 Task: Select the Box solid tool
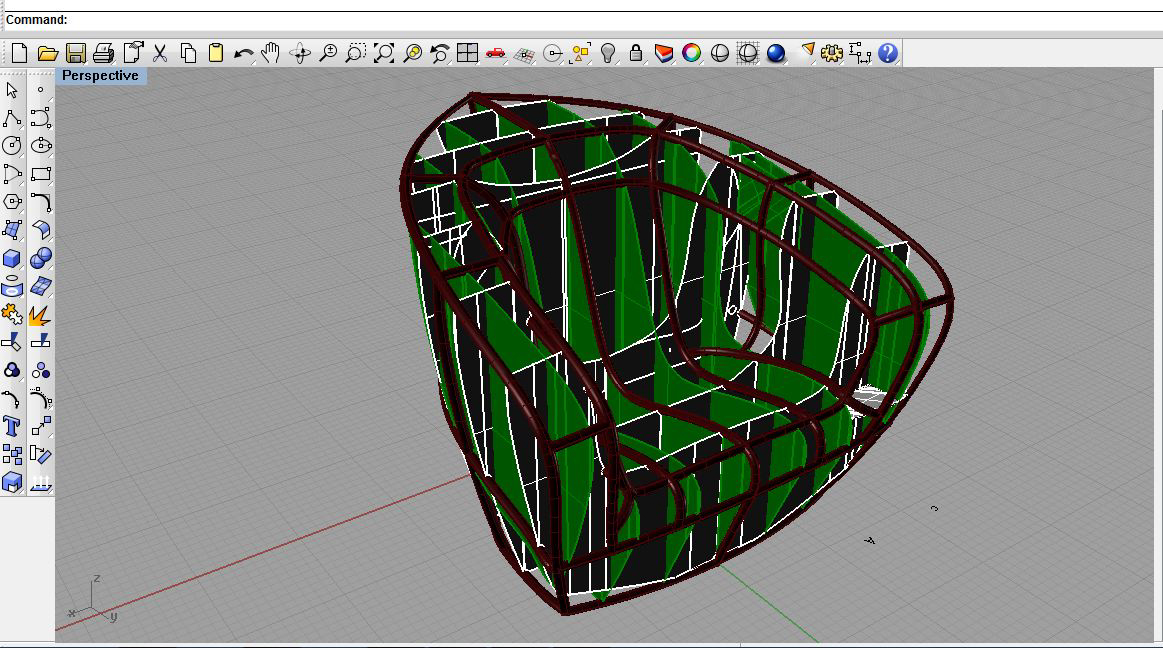[x=12, y=258]
